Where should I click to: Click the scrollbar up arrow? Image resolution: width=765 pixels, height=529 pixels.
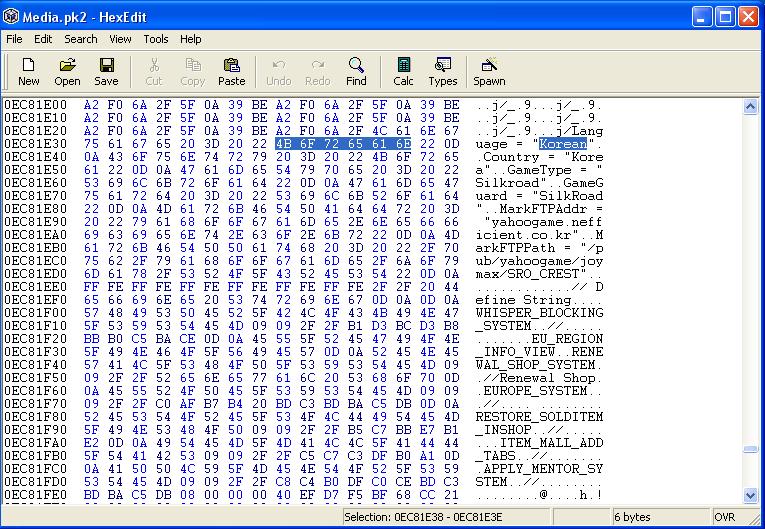[752, 104]
